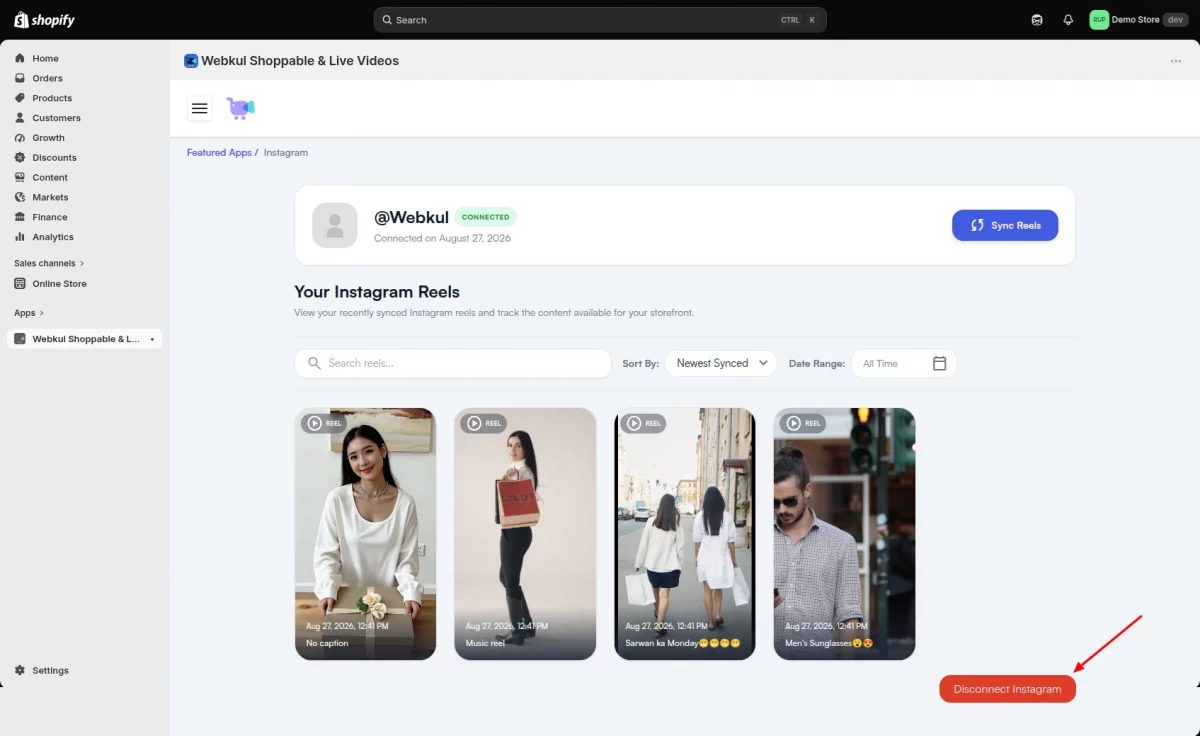The image size is (1200, 736).
Task: Select the Discounts icon
Action: pos(20,158)
